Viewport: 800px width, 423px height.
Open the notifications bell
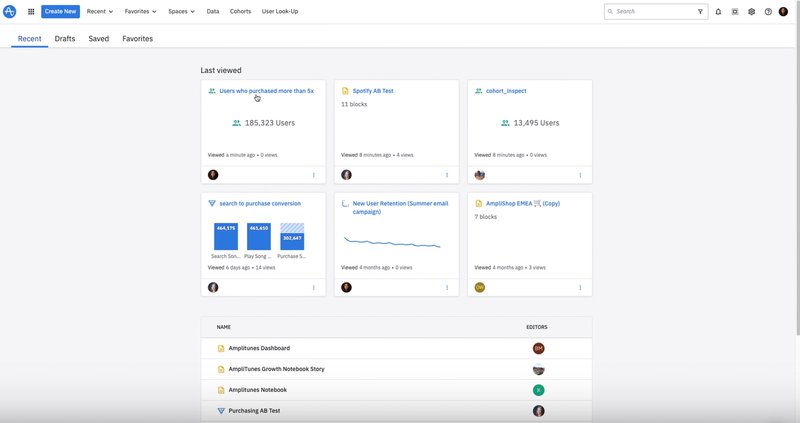[x=718, y=11]
